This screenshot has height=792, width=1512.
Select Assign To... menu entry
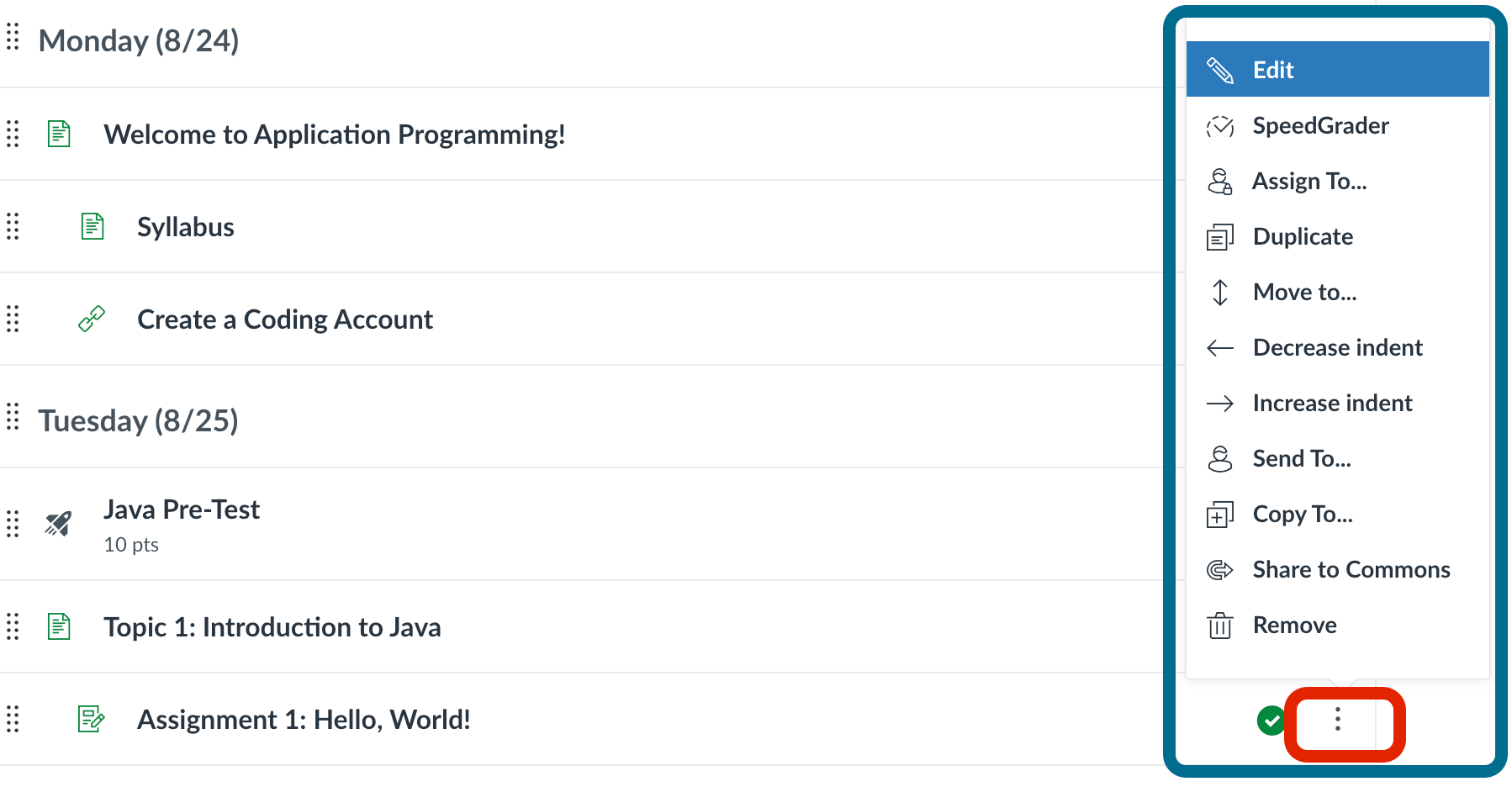pyautogui.click(x=1309, y=182)
